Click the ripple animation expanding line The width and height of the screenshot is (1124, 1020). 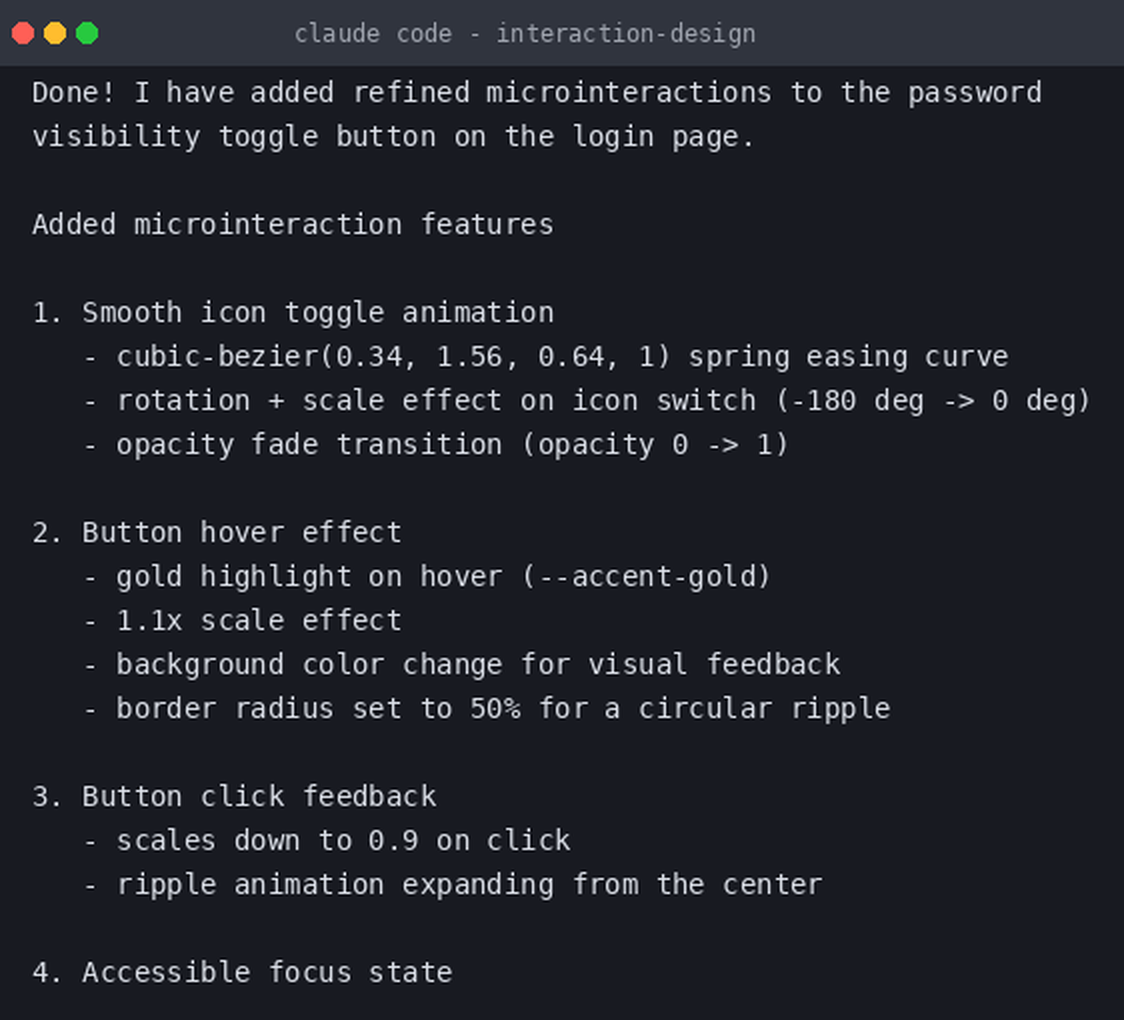click(x=452, y=885)
